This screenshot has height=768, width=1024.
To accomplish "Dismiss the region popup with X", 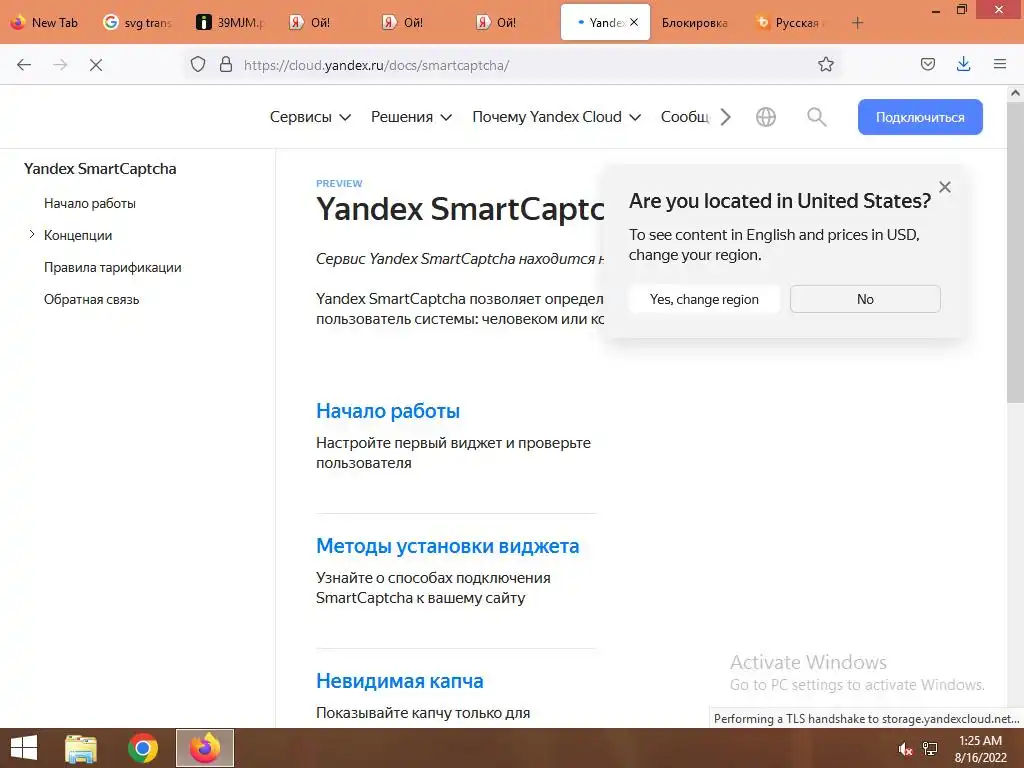I will (944, 187).
